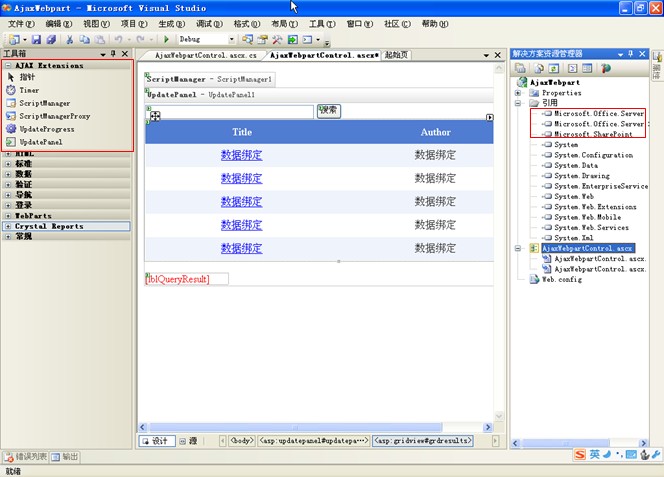Click Copy Web Site icon in Solution Explorer
Viewport: 664px width, 477px height.
pyautogui.click(x=606, y=68)
